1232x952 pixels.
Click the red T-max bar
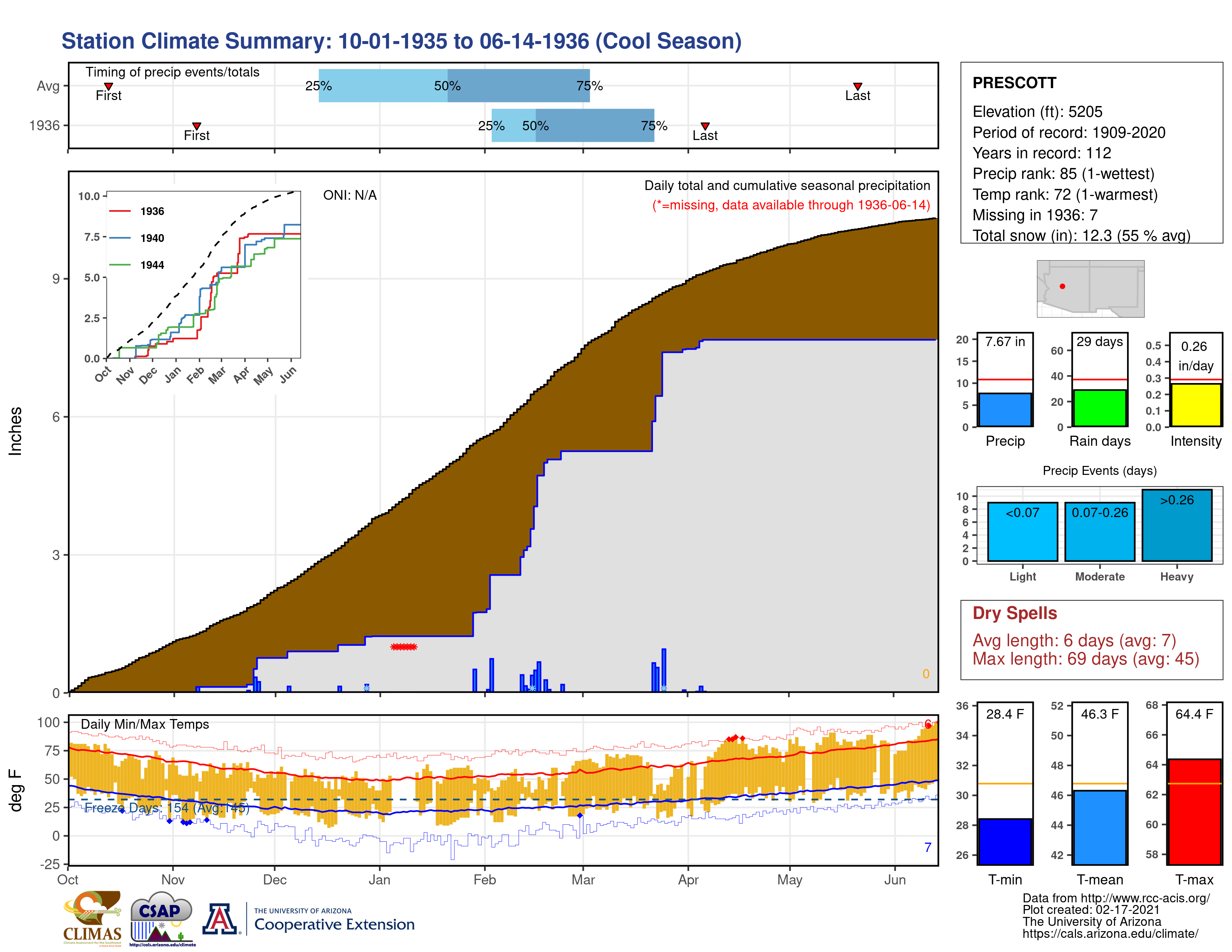[x=1194, y=812]
